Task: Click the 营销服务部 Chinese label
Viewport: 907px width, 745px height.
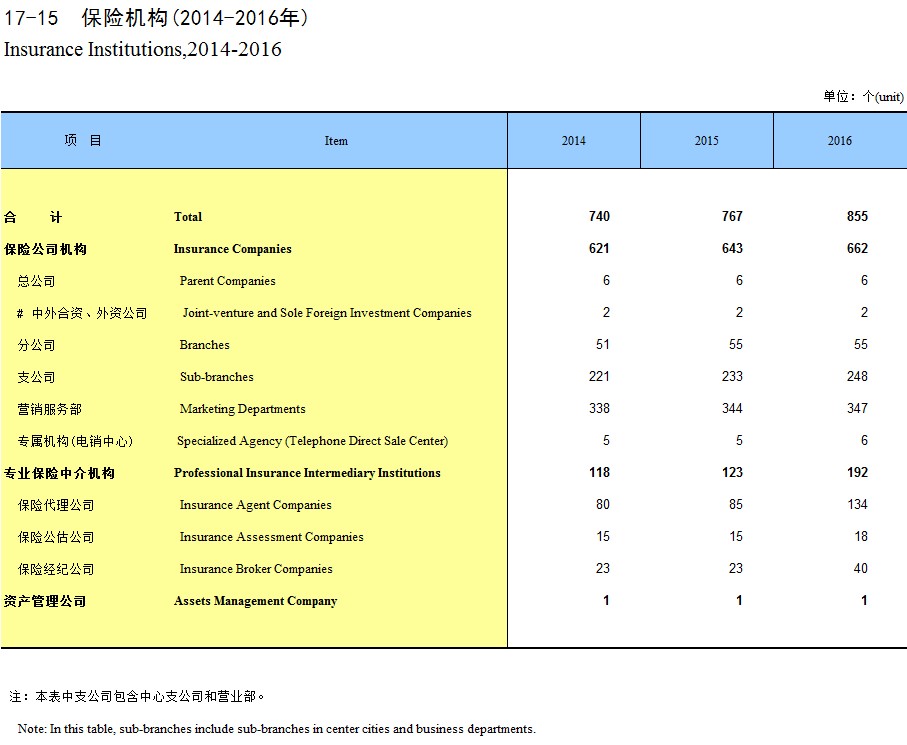Action: click(50, 410)
